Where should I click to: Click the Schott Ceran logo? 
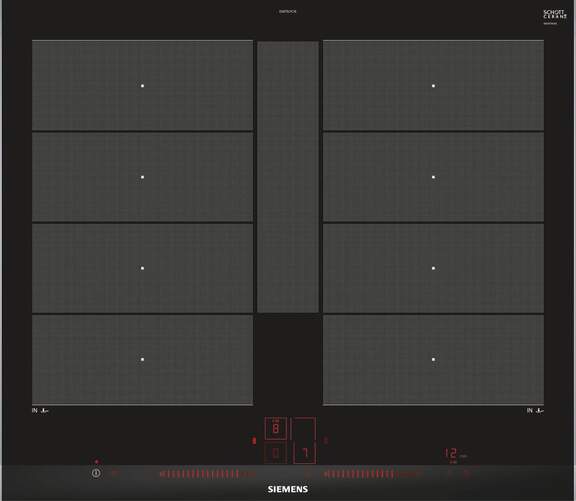click(x=555, y=17)
